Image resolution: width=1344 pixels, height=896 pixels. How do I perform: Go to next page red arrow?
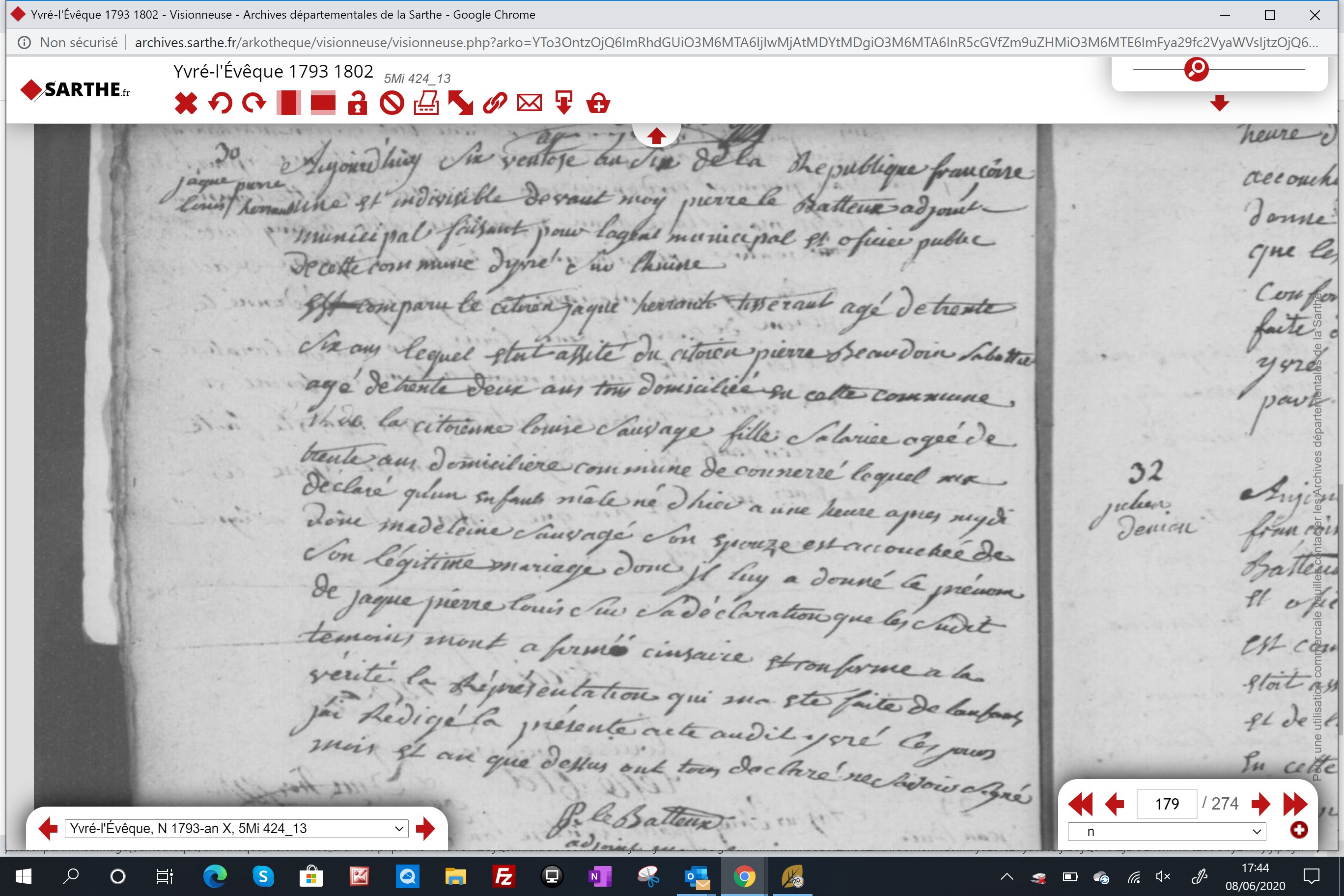coord(1260,804)
